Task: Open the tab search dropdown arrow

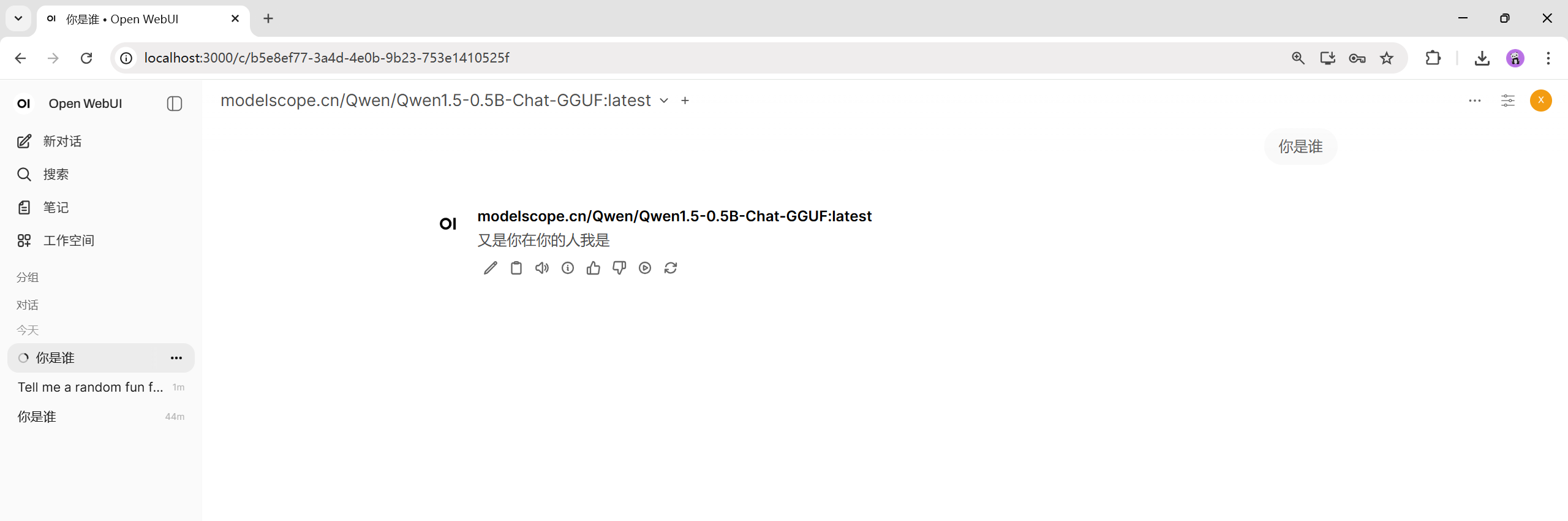Action: [18, 18]
